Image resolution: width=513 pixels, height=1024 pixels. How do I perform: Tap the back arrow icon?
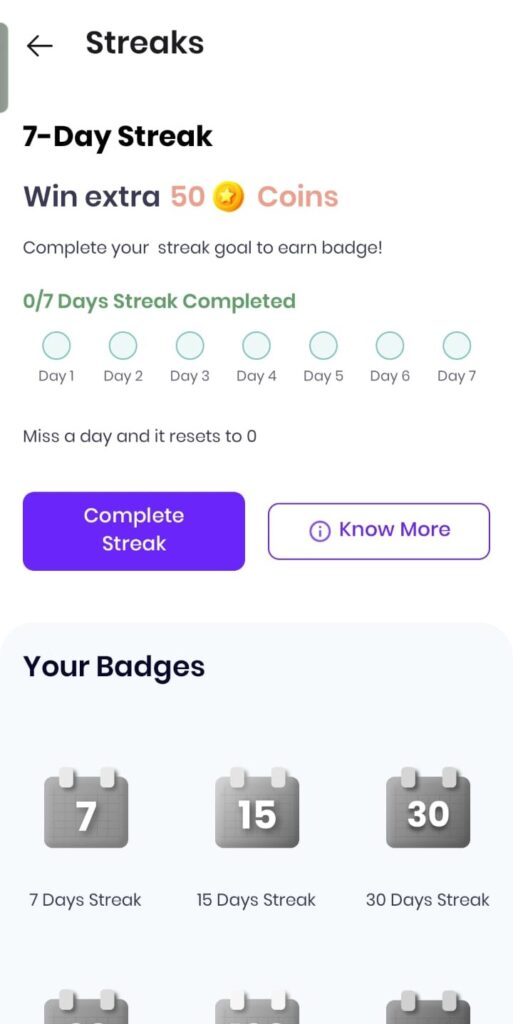(x=39, y=46)
